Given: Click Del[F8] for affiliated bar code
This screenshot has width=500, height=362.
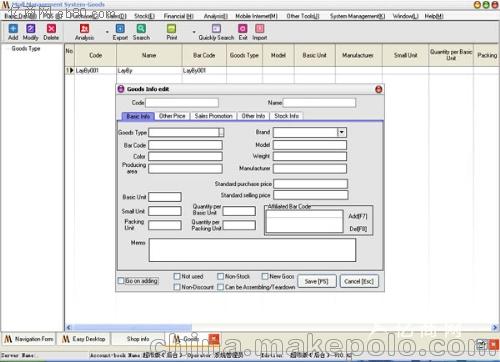Looking at the screenshot, I should pyautogui.click(x=358, y=229).
